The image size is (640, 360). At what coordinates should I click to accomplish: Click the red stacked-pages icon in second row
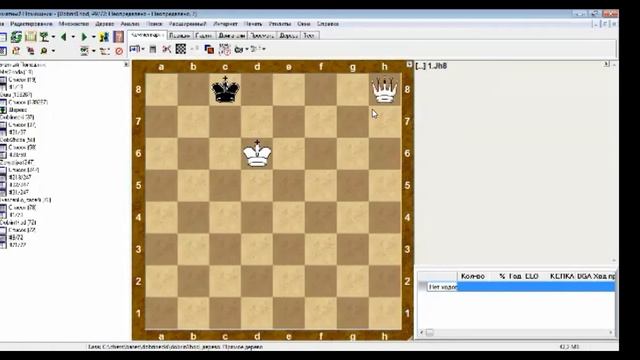30,51
